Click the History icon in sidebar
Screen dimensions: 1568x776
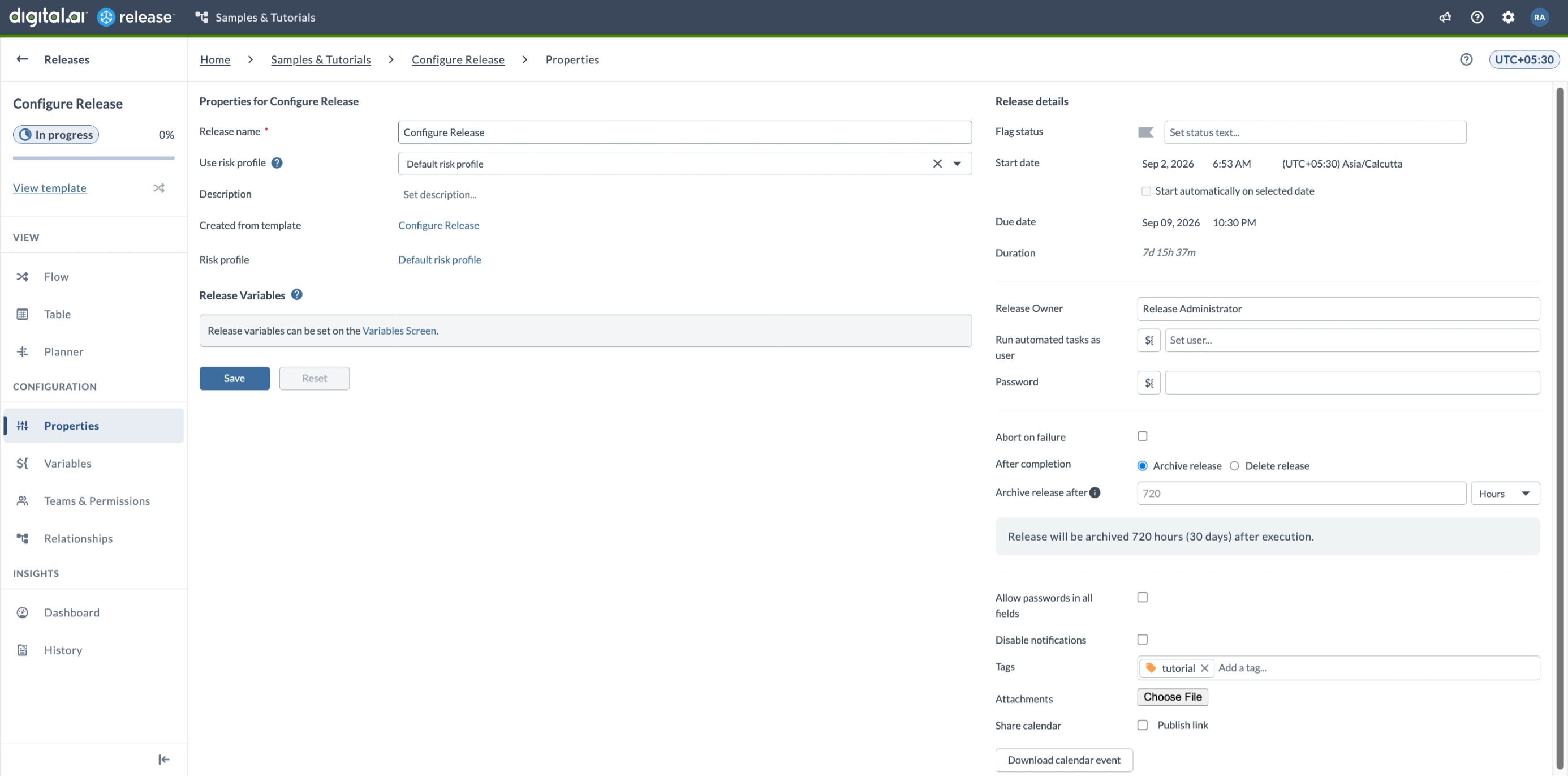tap(23, 650)
